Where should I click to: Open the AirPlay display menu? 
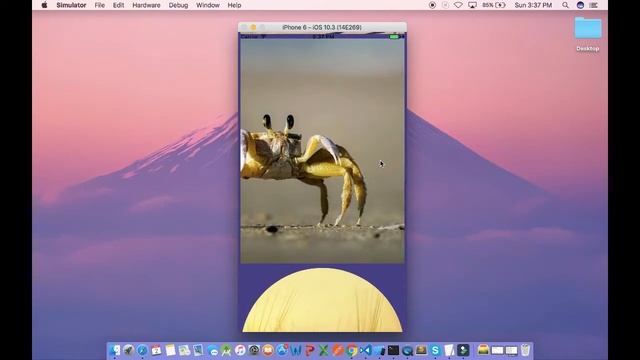click(472, 5)
